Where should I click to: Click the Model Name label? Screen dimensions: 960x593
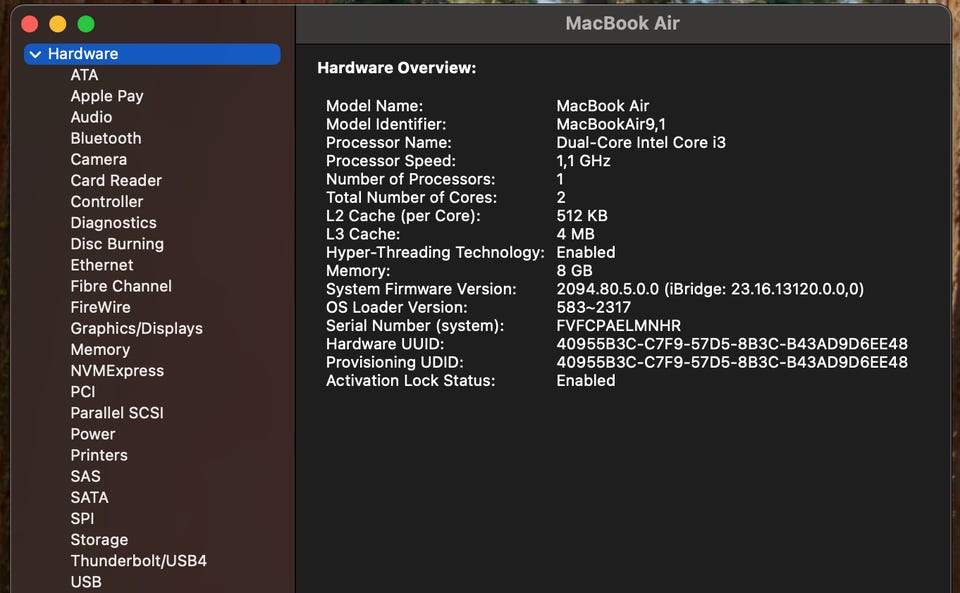pyautogui.click(x=374, y=106)
